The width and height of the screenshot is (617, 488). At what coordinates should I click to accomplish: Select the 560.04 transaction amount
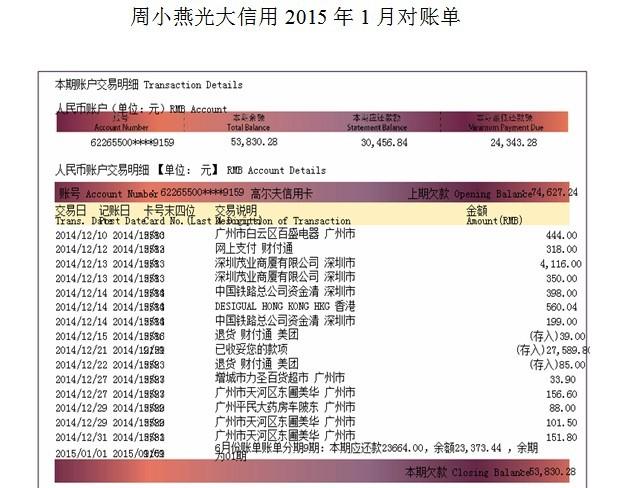[561, 307]
